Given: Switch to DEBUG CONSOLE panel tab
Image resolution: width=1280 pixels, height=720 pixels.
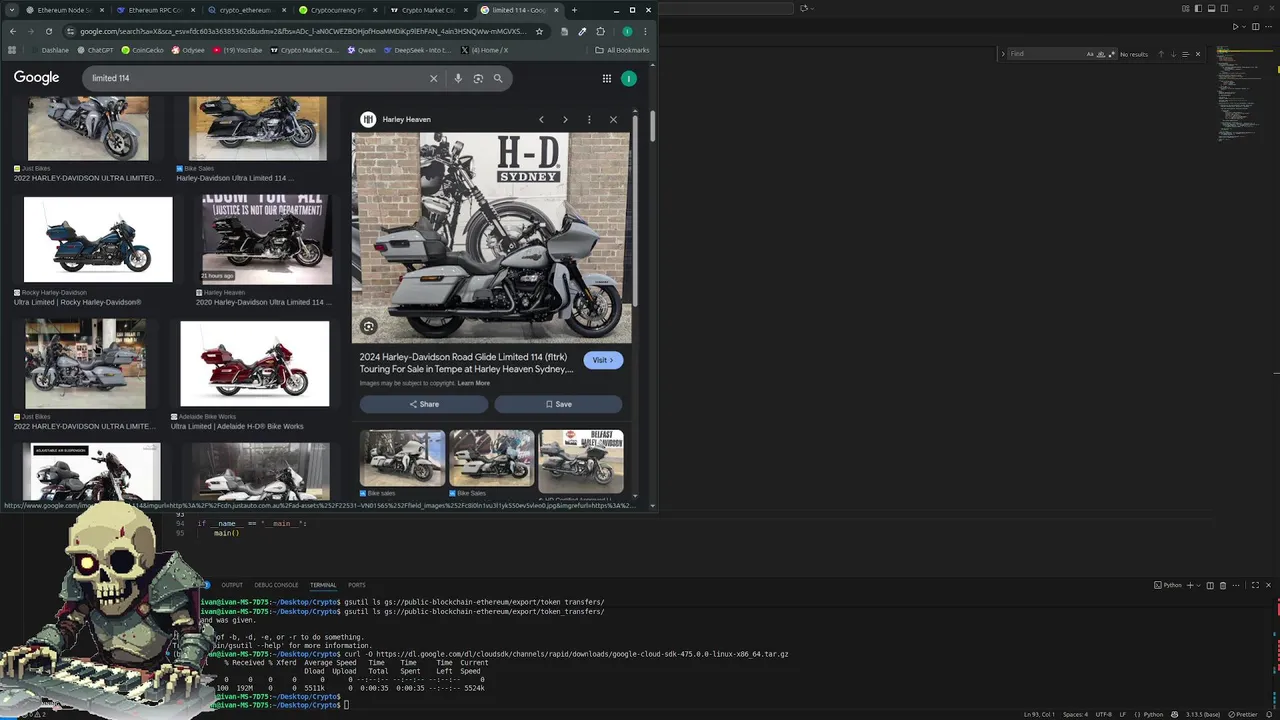Looking at the screenshot, I should coord(276,585).
